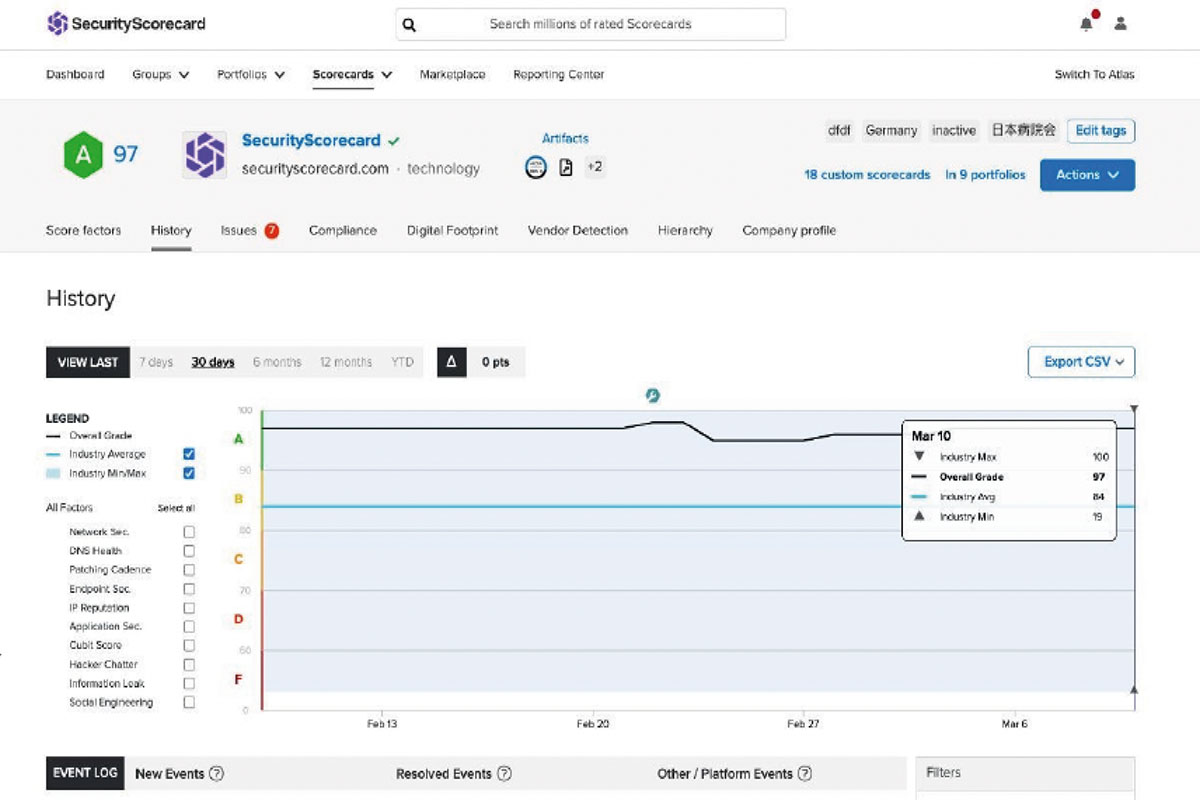Open the Reporting Center
The image size is (1200, 800).
[x=558, y=75]
